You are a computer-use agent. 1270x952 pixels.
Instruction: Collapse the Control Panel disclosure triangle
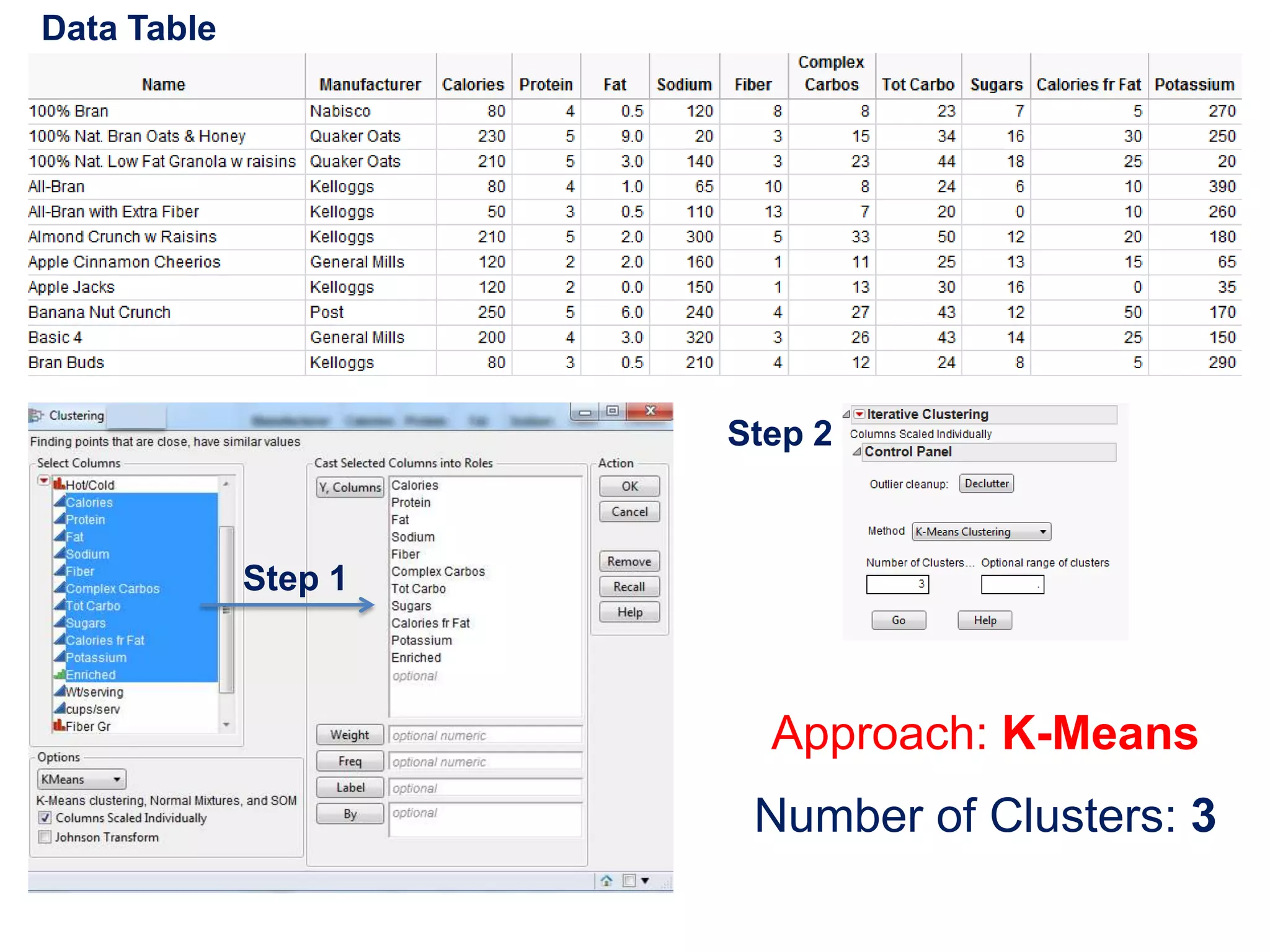857,452
